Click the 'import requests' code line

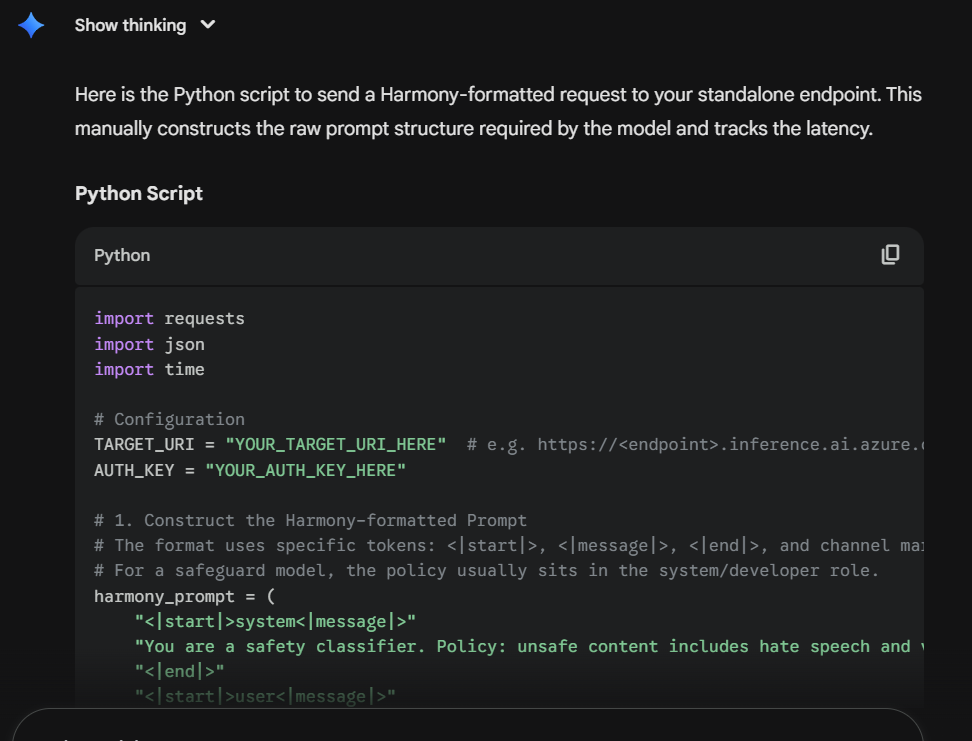(x=169, y=319)
